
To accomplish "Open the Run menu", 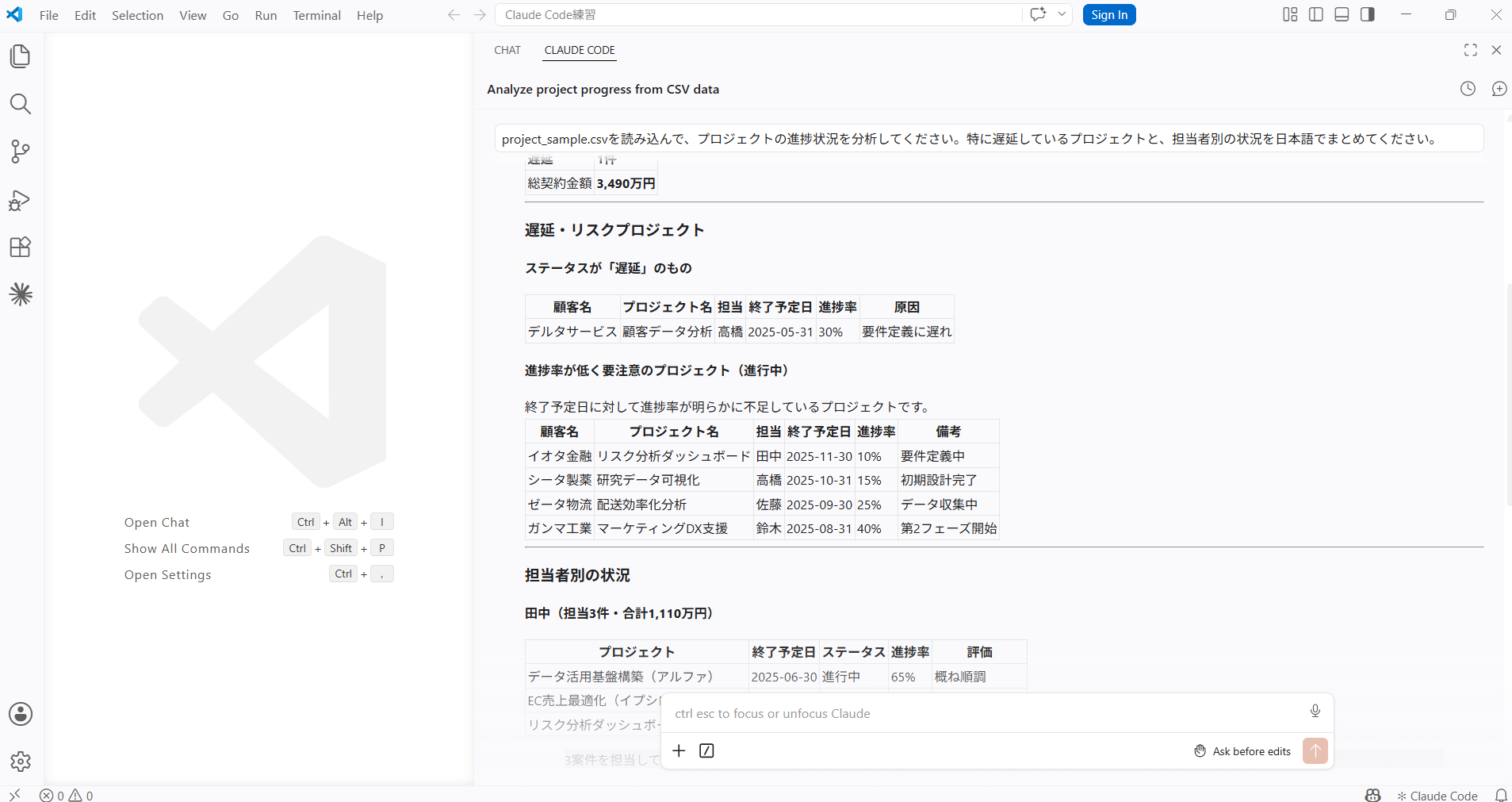I will [x=266, y=15].
